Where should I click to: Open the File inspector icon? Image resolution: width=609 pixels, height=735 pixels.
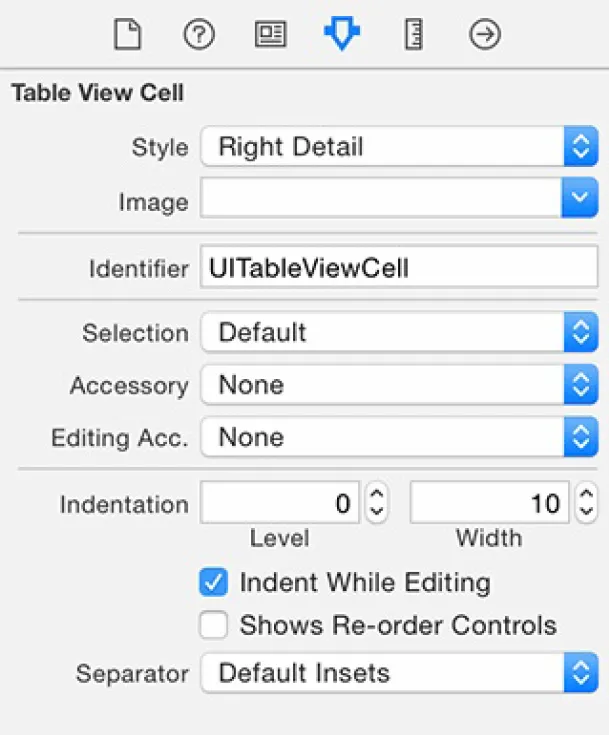[127, 36]
